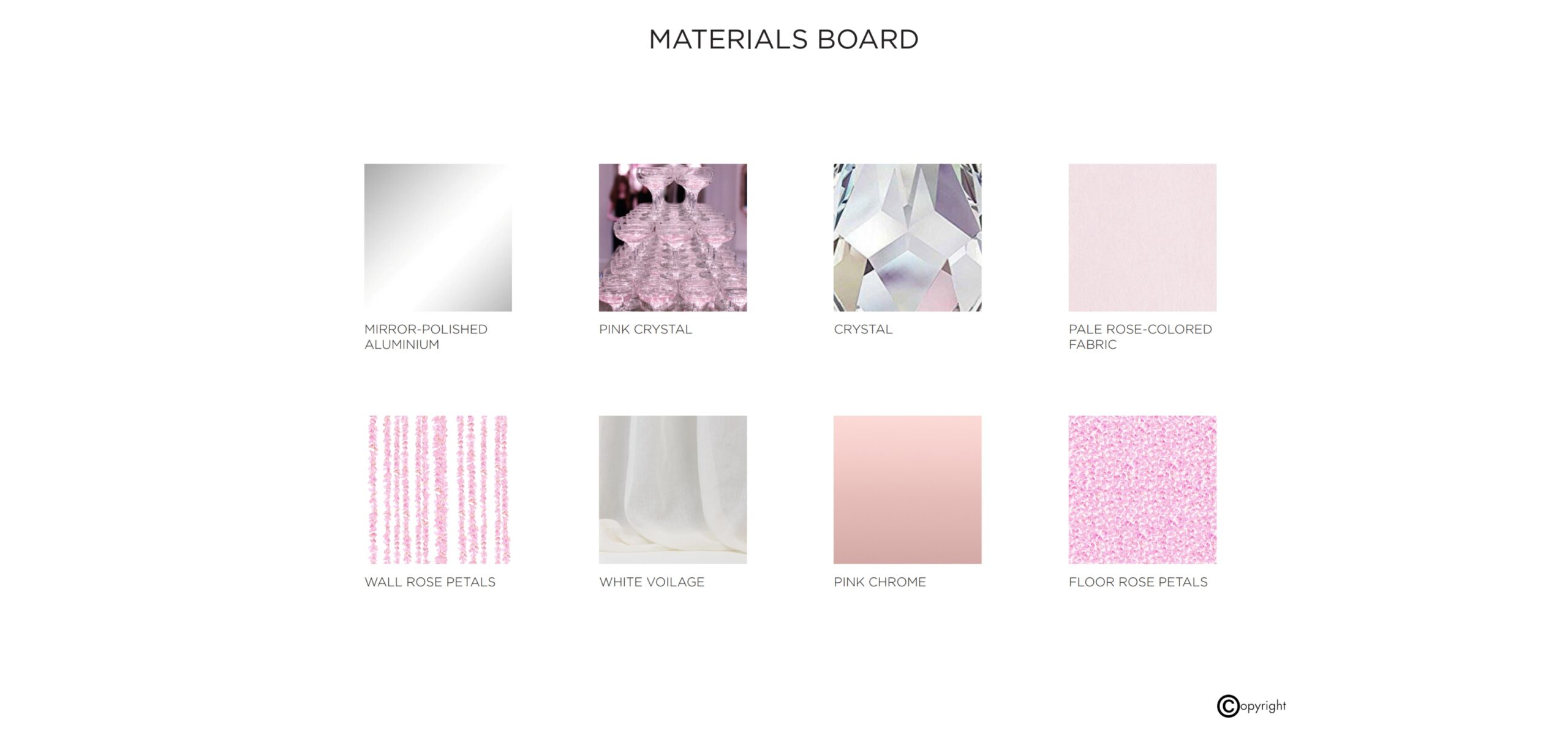Select the pink crystal glasses thumbnail
The height and width of the screenshot is (747, 1568).
[x=673, y=237]
